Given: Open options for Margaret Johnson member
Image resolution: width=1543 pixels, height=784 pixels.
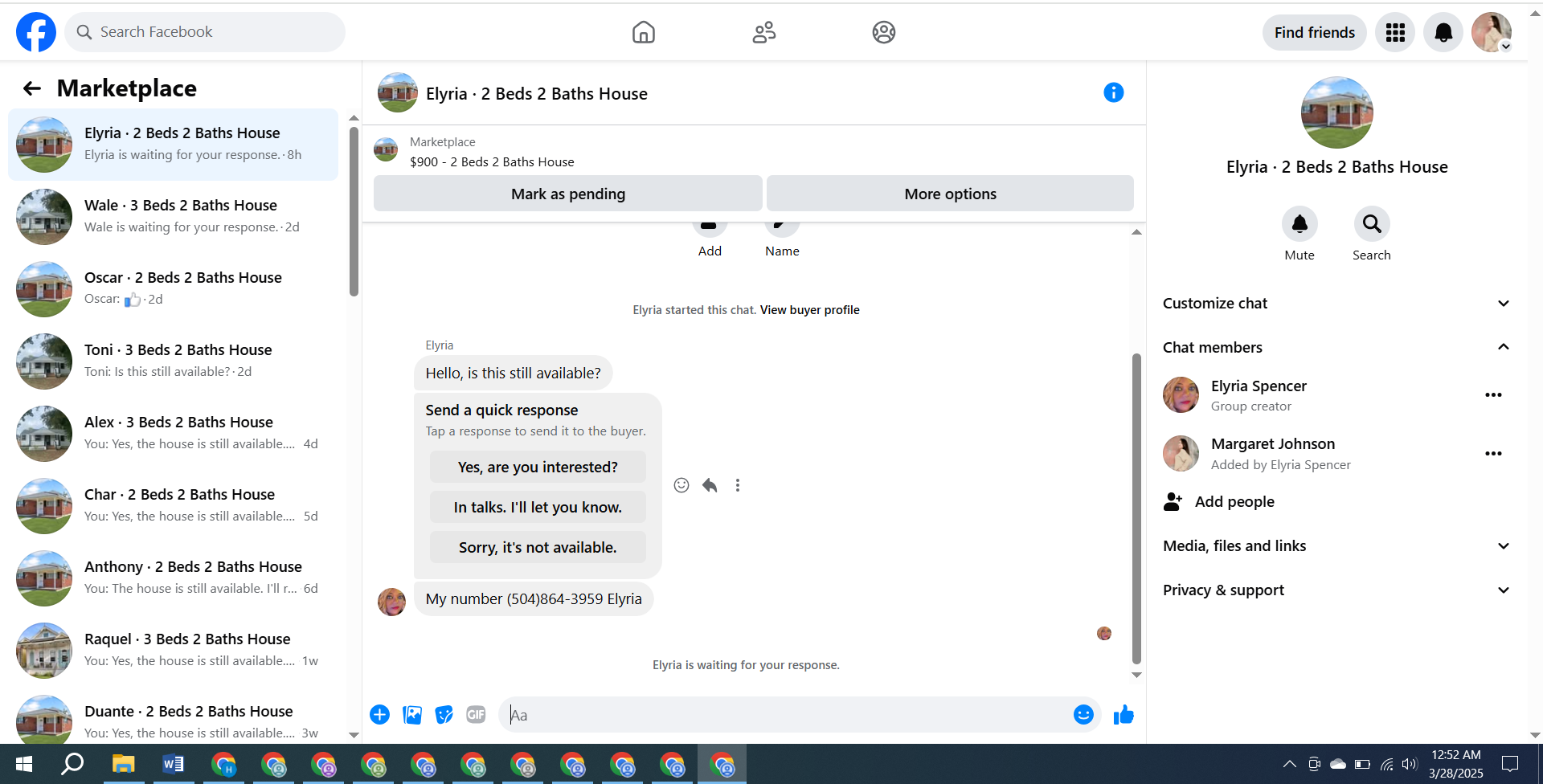Looking at the screenshot, I should pos(1493,454).
